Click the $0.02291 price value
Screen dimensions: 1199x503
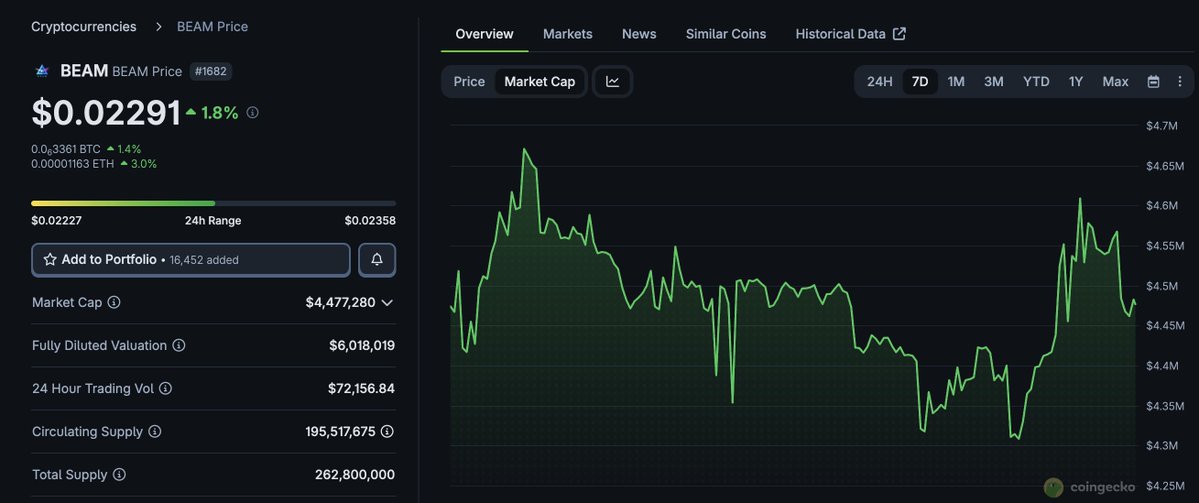tap(106, 112)
